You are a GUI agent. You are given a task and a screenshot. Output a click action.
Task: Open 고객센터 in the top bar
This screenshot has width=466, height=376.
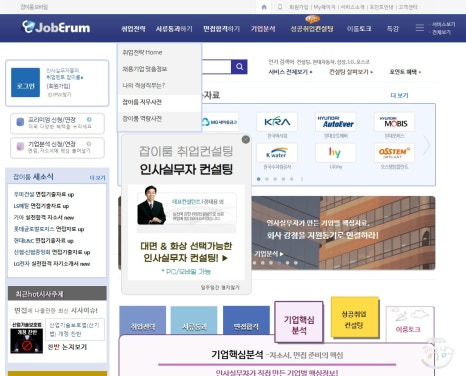408,7
